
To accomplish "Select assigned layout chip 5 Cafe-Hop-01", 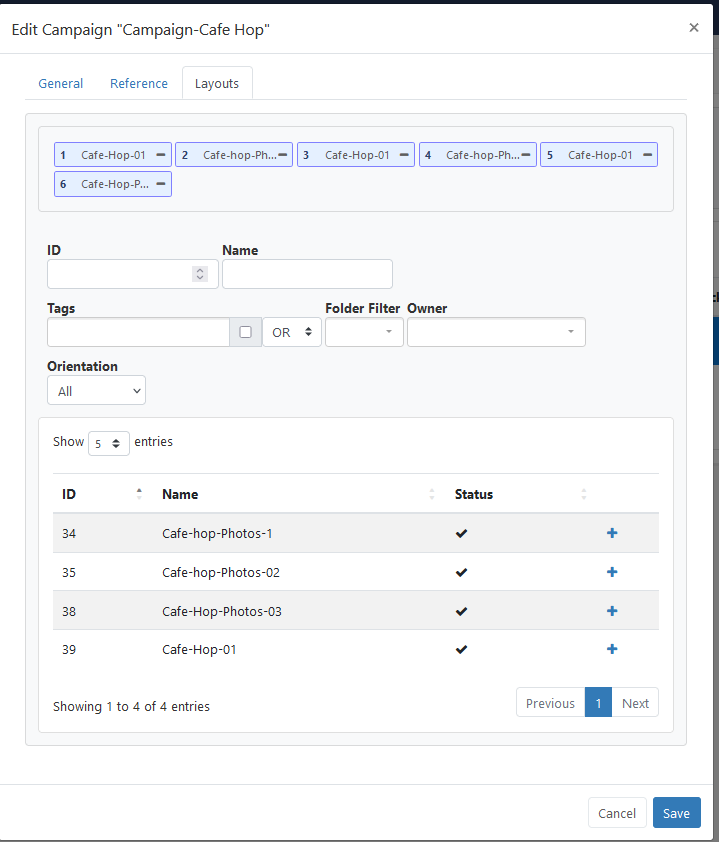I will tap(599, 155).
